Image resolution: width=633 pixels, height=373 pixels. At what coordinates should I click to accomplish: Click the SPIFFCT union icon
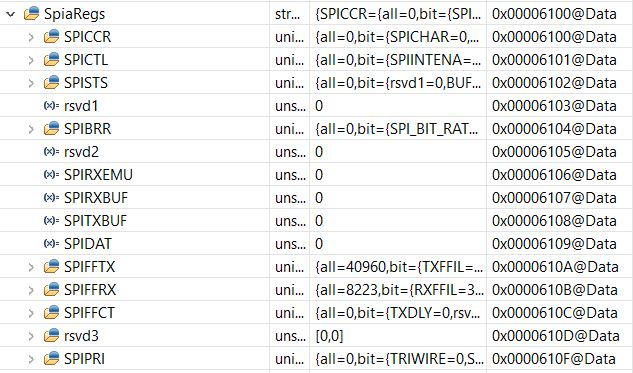point(51,313)
